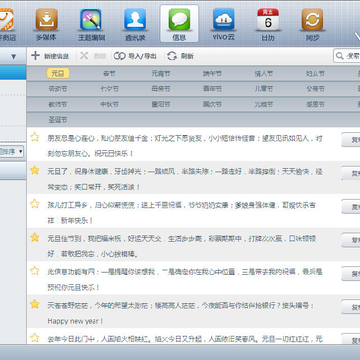
Task: Click message text starting 去年今日此门中
Action: click(x=185, y=339)
